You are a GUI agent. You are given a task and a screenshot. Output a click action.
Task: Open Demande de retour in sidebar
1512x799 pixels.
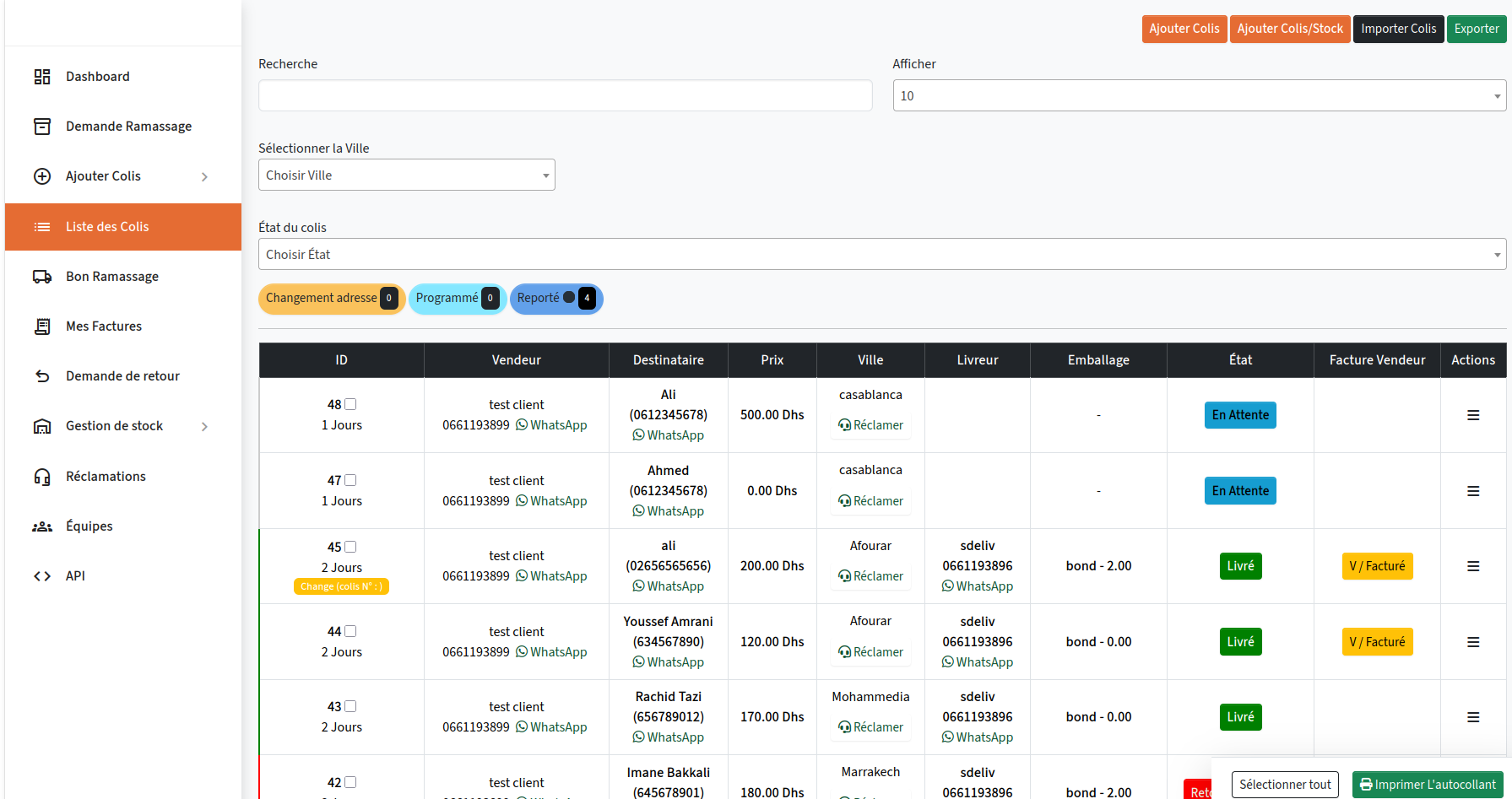(122, 376)
